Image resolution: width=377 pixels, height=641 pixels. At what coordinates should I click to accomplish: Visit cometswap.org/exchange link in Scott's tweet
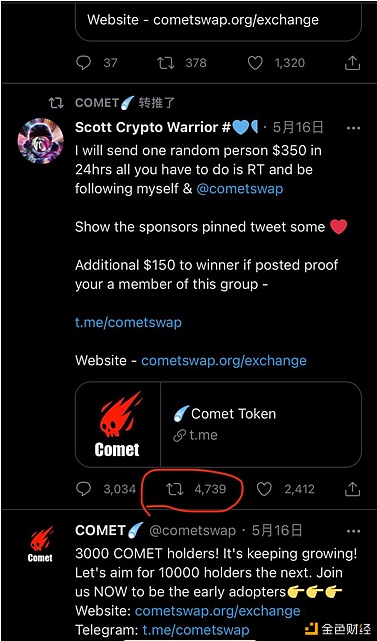(224, 361)
